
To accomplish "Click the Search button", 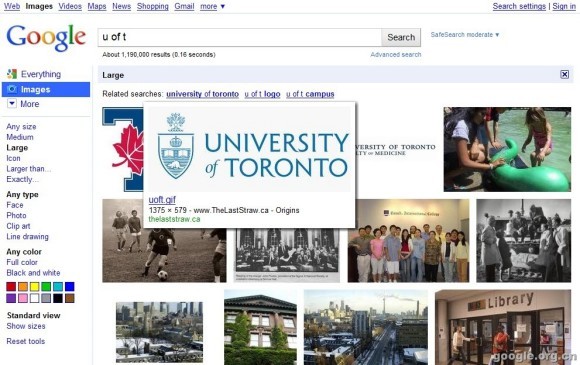I will click(401, 37).
